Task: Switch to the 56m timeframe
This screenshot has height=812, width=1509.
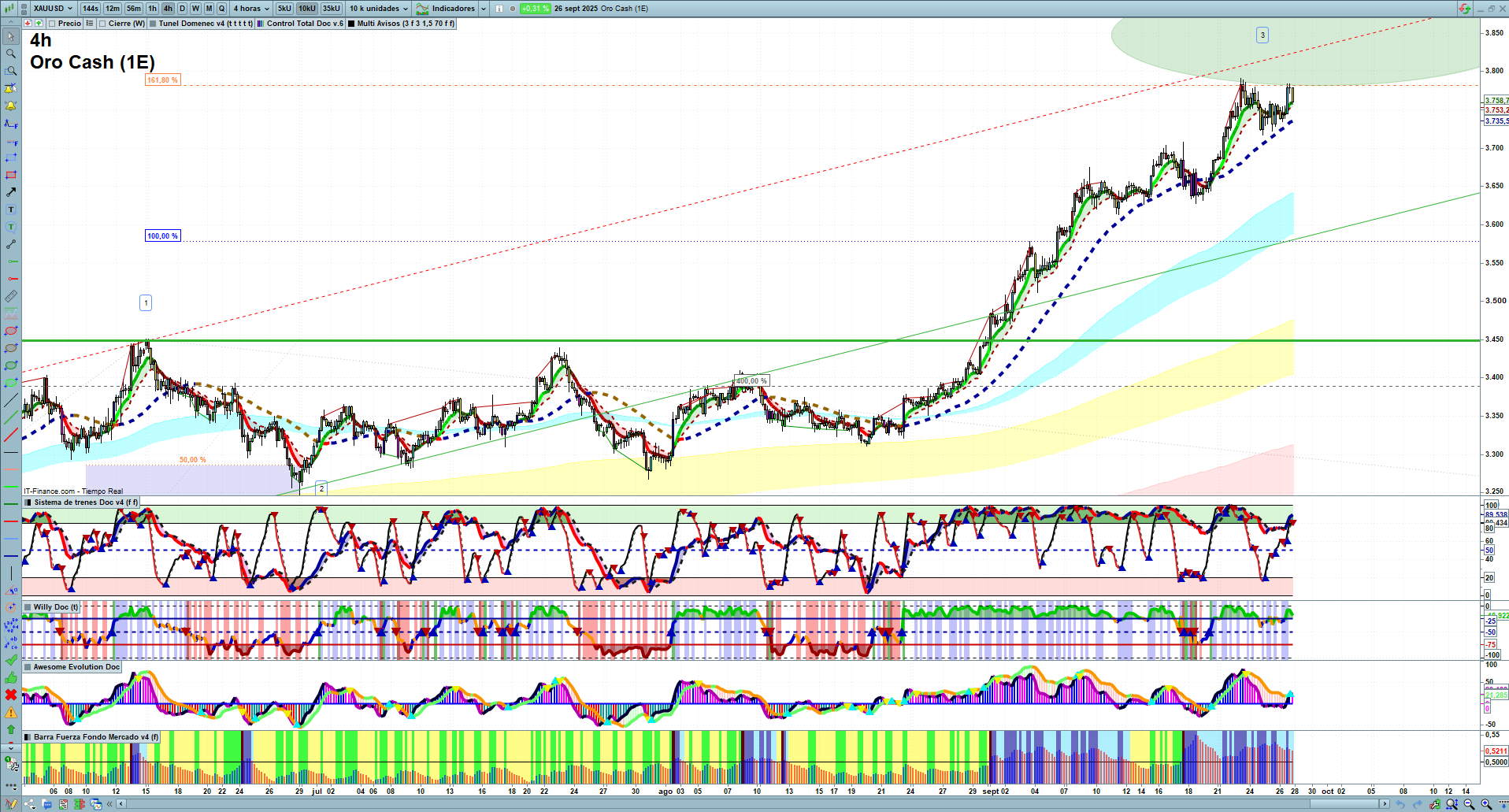Action: (x=134, y=9)
